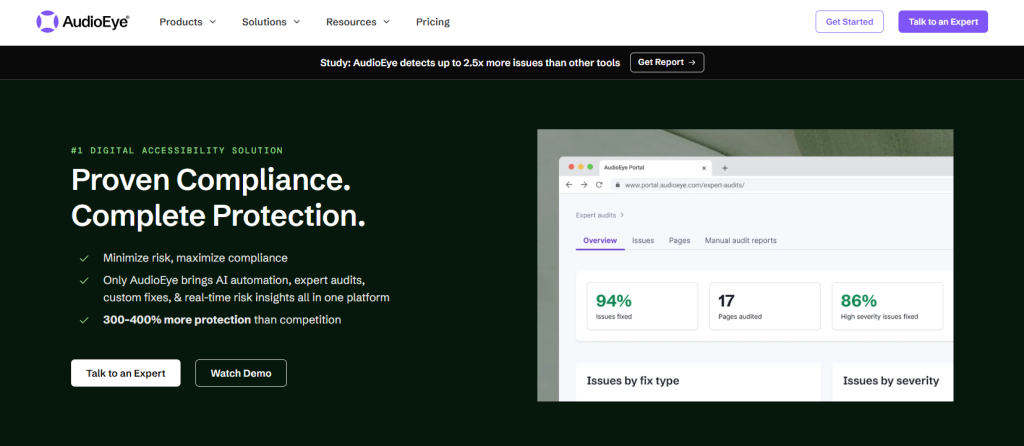
Task: Expand the Products dropdown menu
Action: [x=187, y=22]
